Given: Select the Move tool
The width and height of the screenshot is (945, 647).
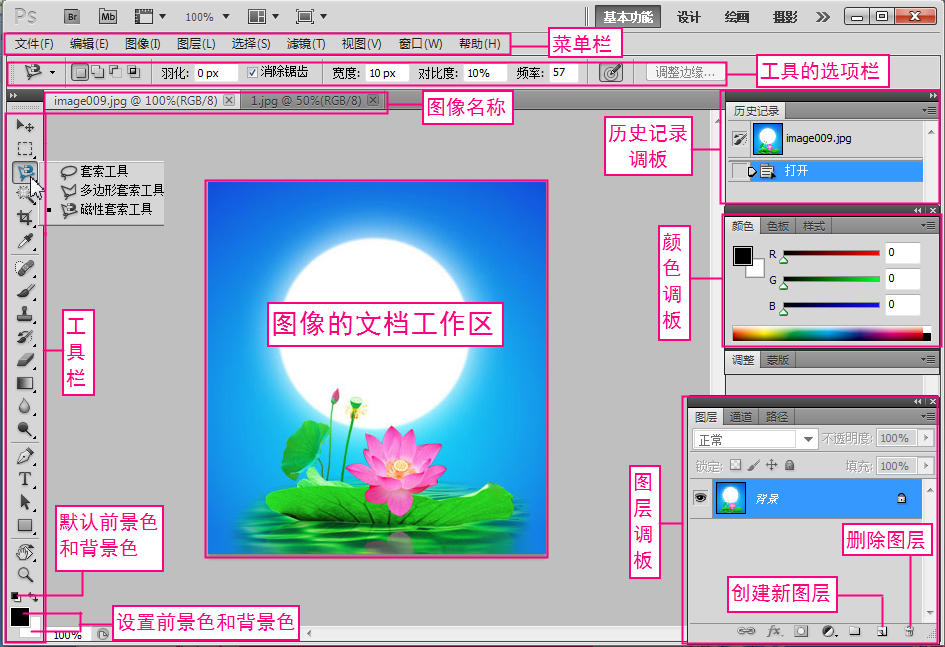Looking at the screenshot, I should click(25, 126).
